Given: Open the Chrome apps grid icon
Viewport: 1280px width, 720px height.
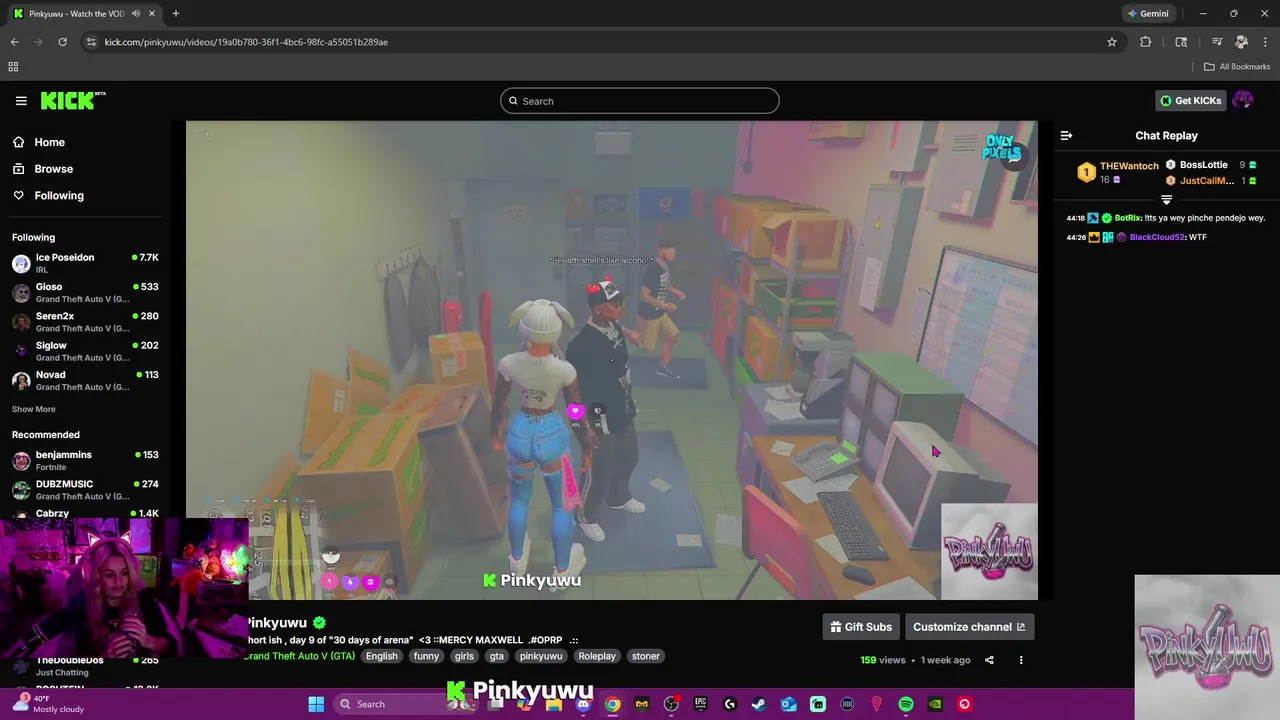Looking at the screenshot, I should click(13, 67).
